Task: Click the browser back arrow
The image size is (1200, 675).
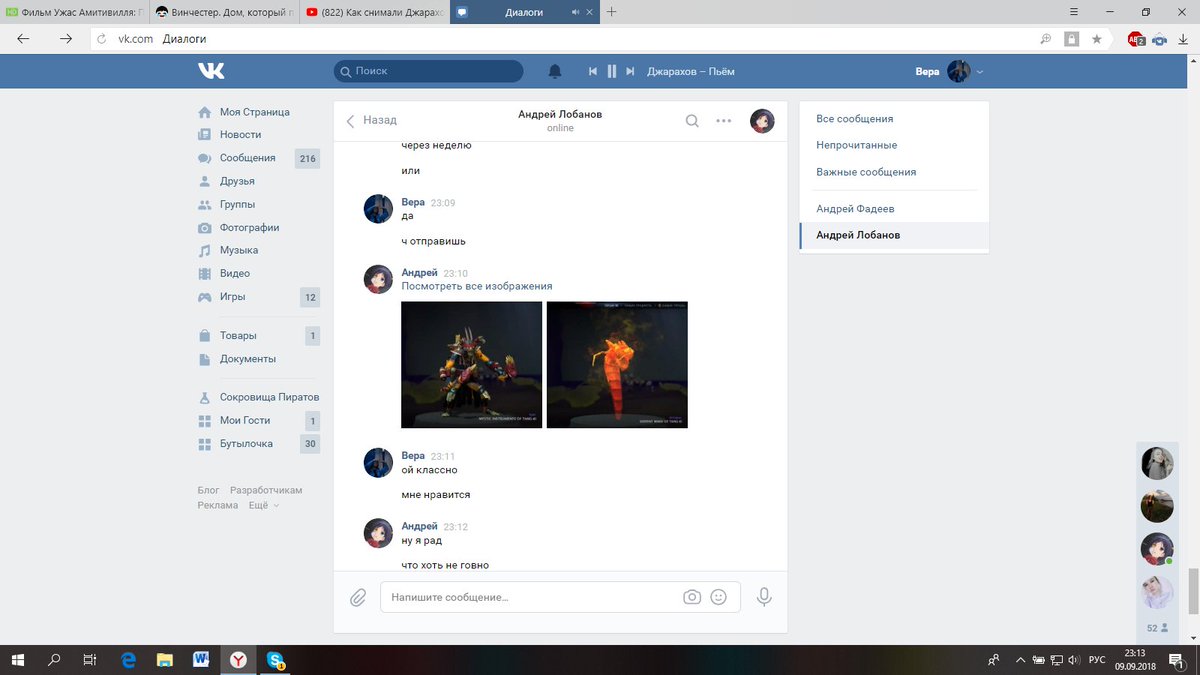Action: (x=23, y=39)
